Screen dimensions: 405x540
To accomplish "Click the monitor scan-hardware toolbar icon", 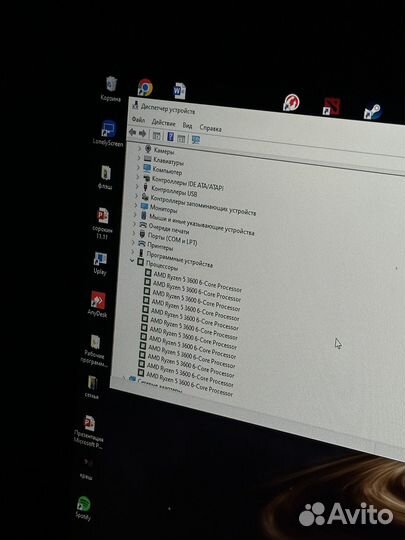I will 196,139.
